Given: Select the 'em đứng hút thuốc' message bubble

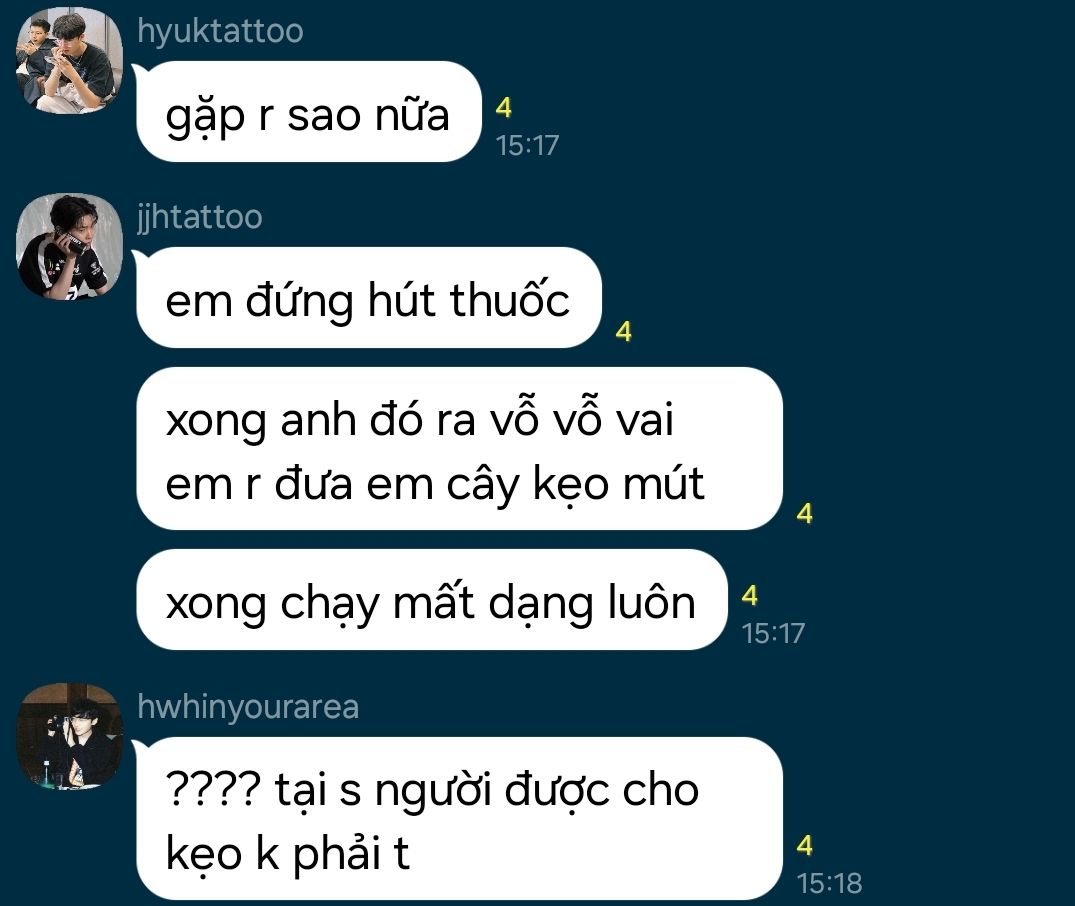Looking at the screenshot, I should (369, 297).
